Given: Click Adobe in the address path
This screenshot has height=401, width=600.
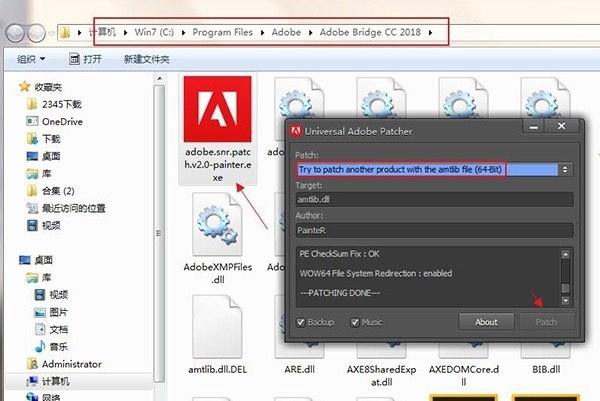Looking at the screenshot, I should (286, 32).
